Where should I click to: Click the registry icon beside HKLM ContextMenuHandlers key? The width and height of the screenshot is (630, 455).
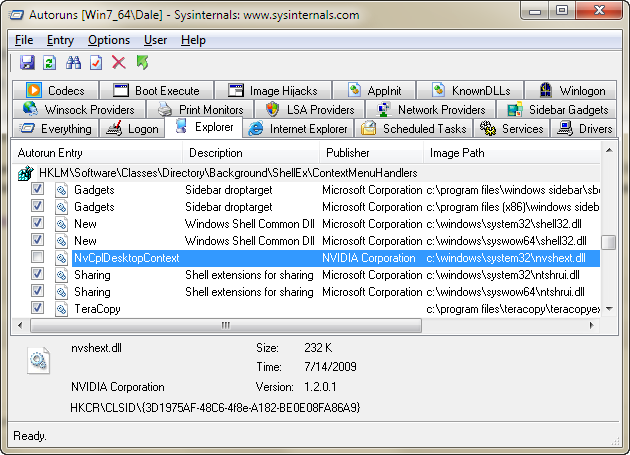[26, 173]
